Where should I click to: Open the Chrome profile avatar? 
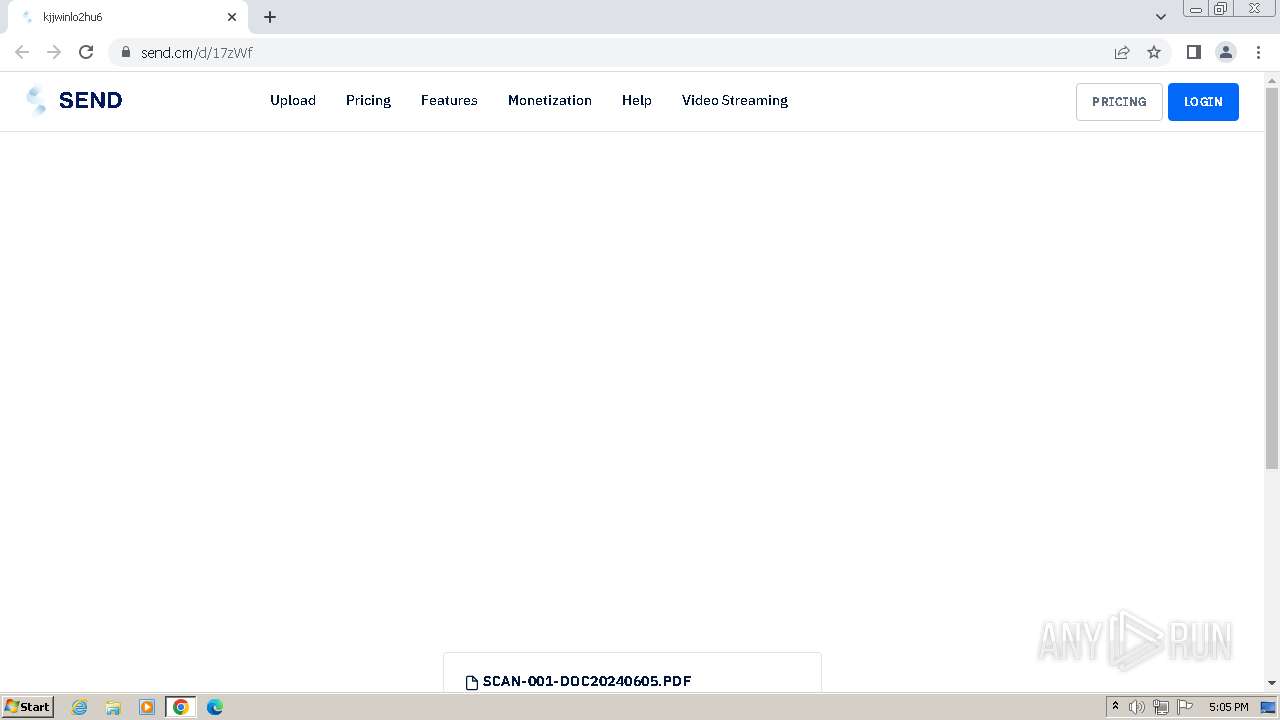tap(1225, 52)
